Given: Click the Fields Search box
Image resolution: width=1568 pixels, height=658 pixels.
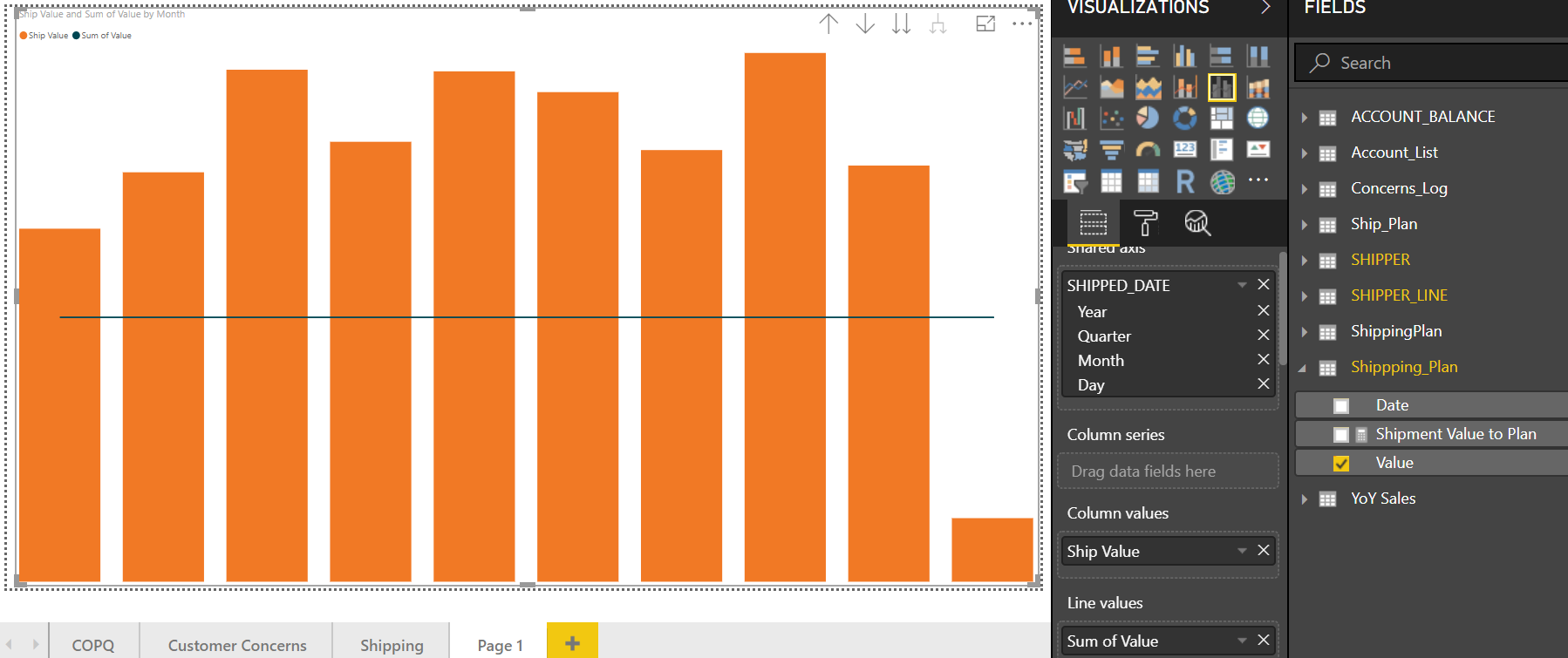Looking at the screenshot, I should (1432, 63).
